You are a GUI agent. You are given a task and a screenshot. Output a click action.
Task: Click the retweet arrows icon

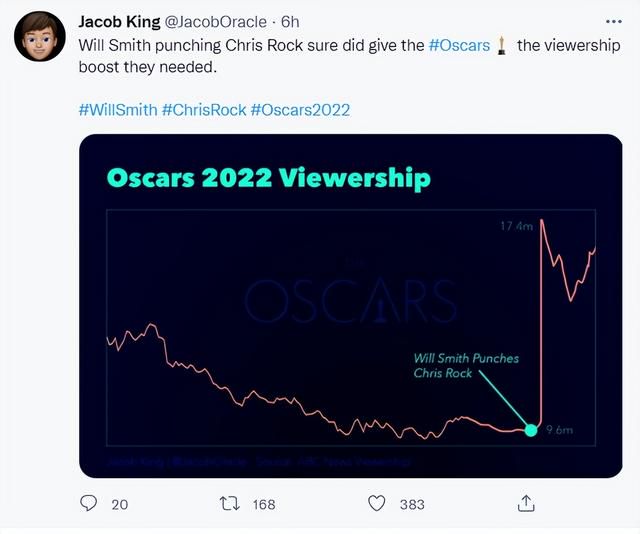230,504
